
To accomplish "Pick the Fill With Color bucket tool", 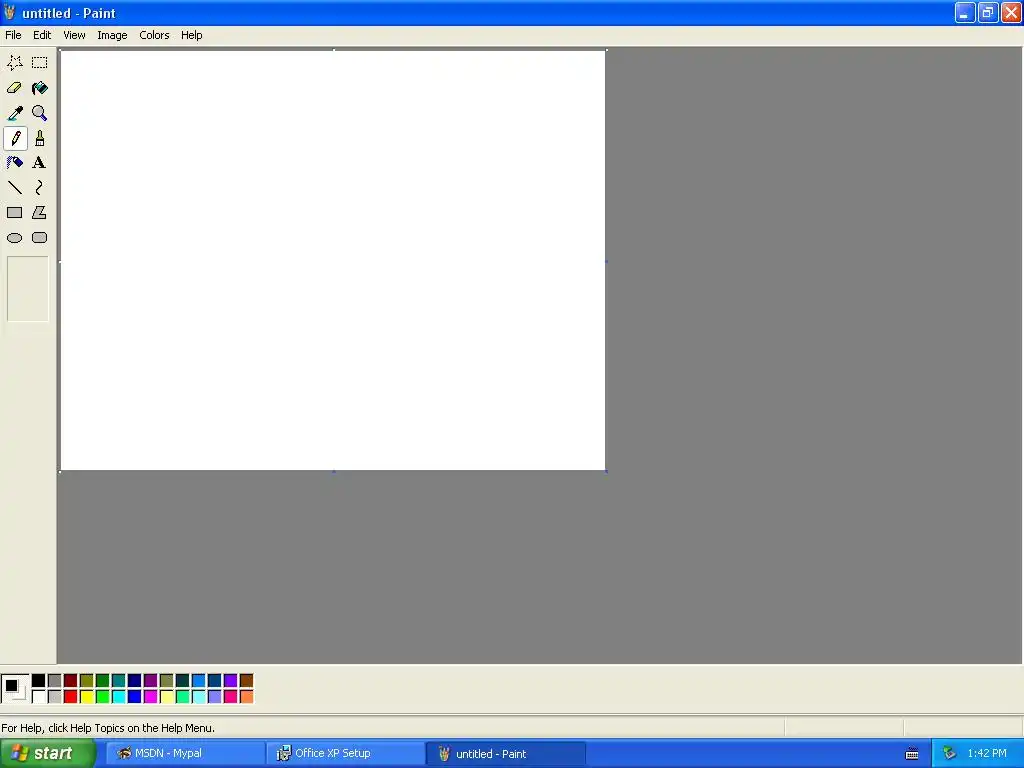I will [x=39, y=88].
